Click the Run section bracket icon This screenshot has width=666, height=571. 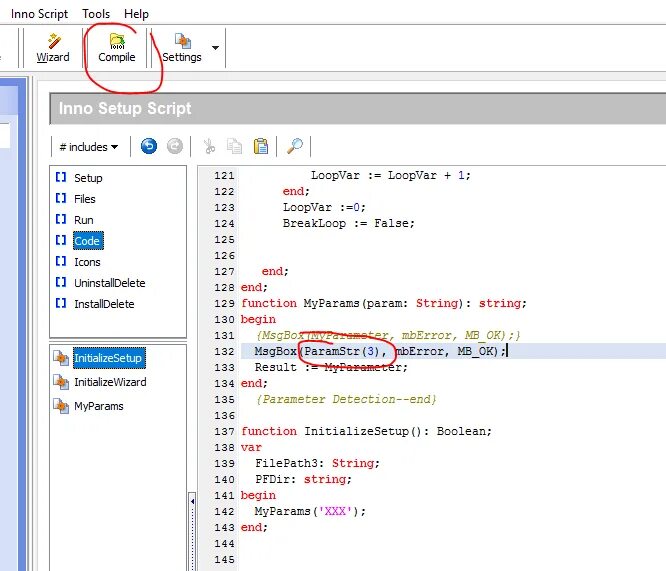pos(61,219)
